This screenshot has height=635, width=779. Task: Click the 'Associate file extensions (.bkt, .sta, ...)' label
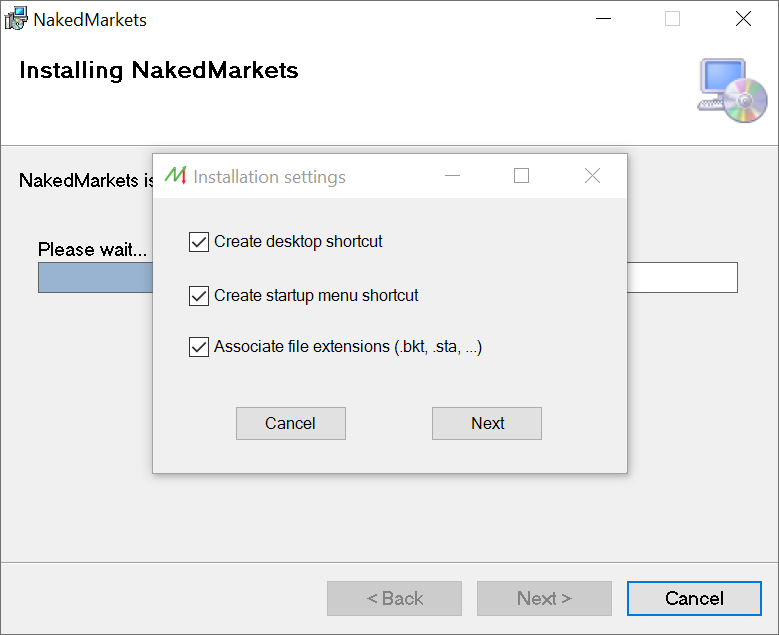(x=348, y=347)
